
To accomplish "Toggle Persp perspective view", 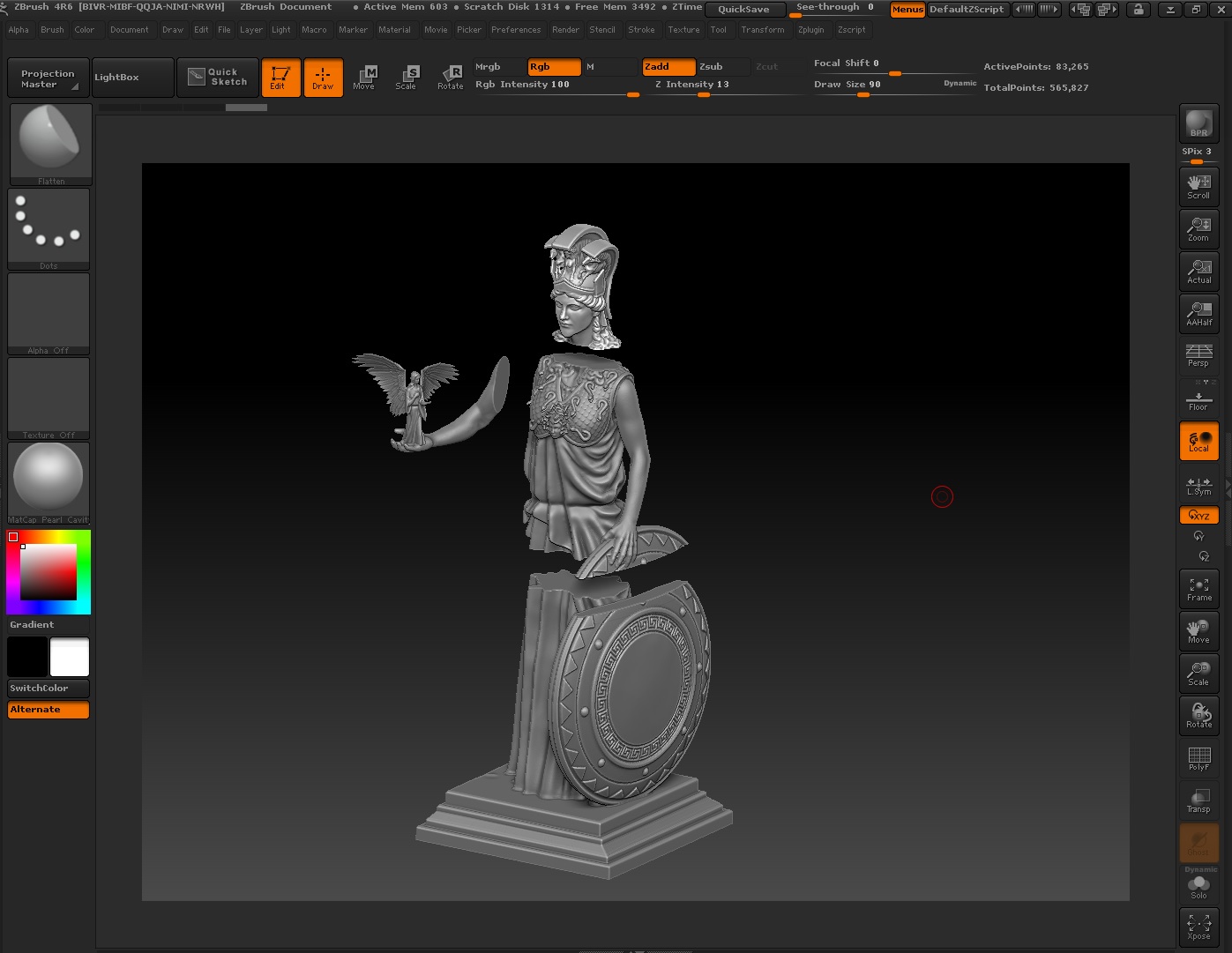I will [x=1198, y=356].
